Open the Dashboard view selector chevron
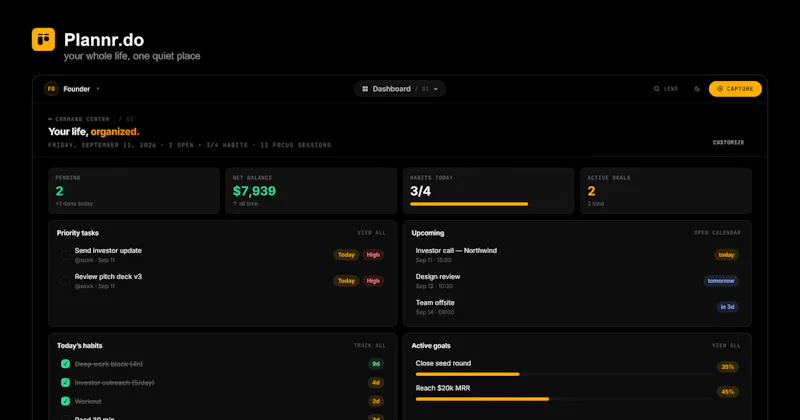800x420 pixels. pyautogui.click(x=436, y=89)
